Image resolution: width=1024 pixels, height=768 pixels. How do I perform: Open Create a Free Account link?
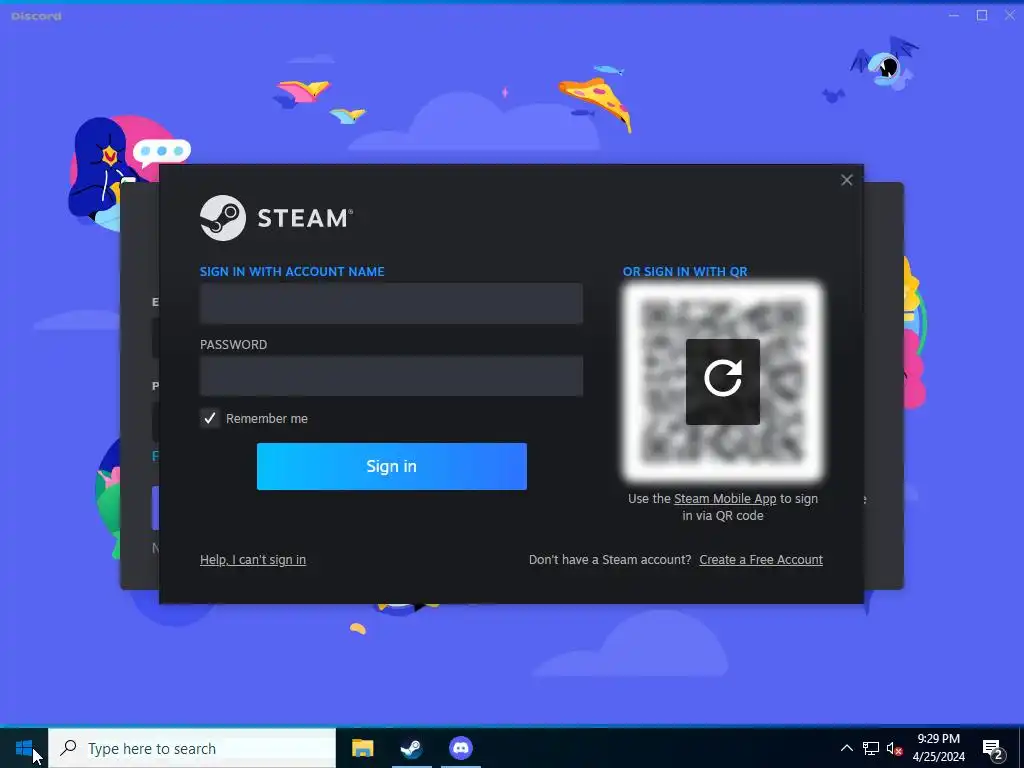tap(761, 560)
